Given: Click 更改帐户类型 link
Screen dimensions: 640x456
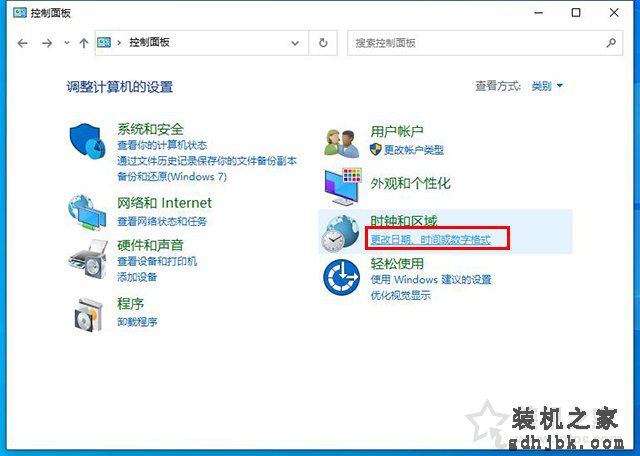Looking at the screenshot, I should [x=414, y=150].
